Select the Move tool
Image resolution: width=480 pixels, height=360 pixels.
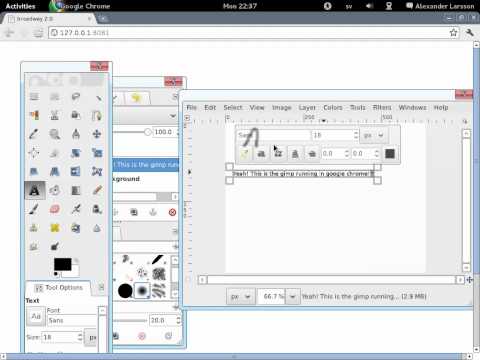[x=97, y=134]
